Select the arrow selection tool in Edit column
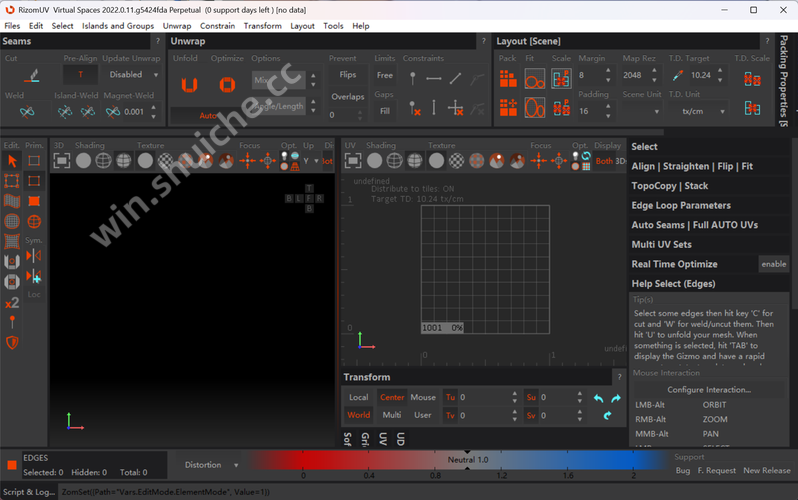This screenshot has width=798, height=500. point(12,161)
